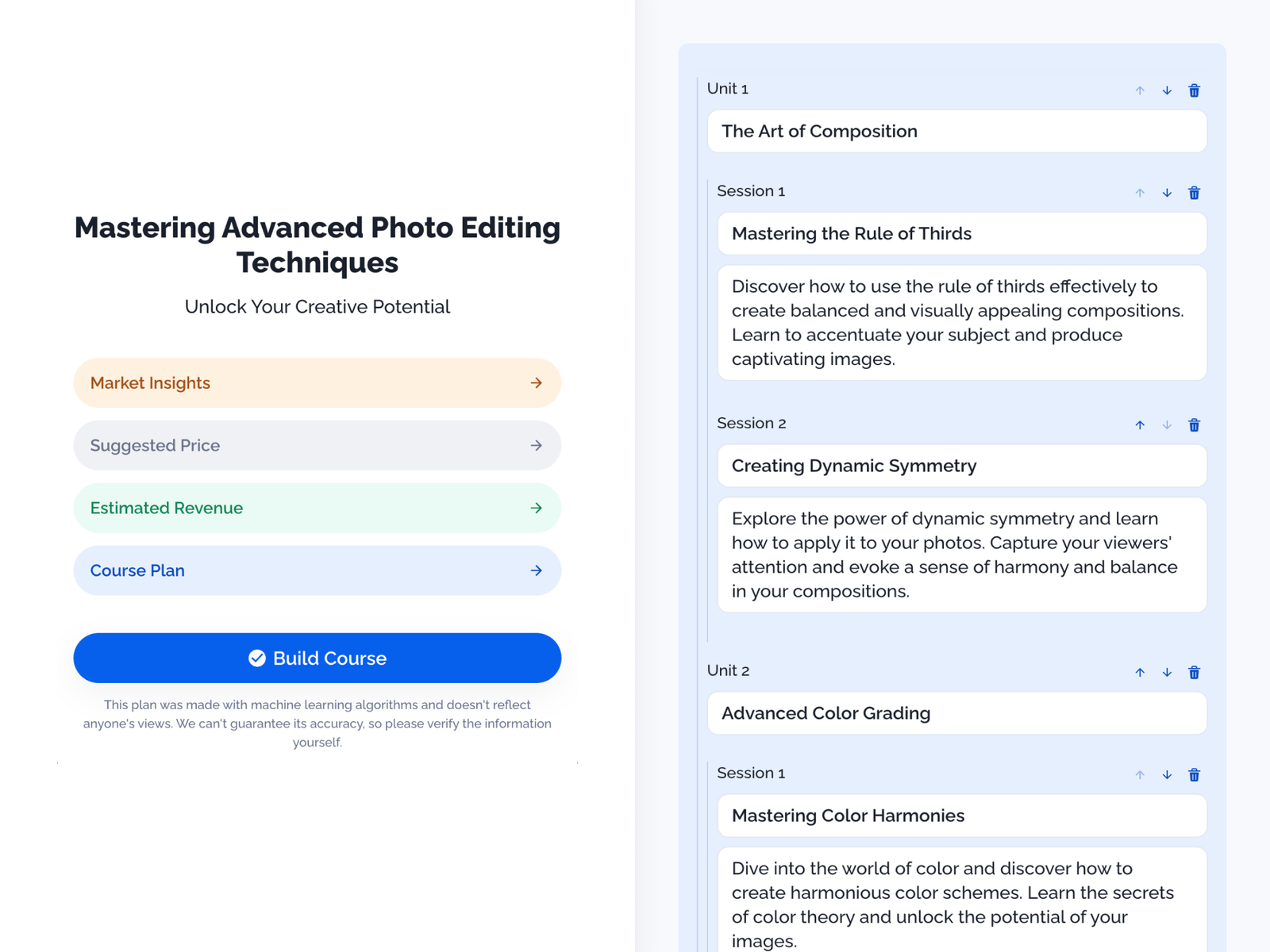Move Unit 2 'Advanced Color Grading' up
The width and height of the screenshot is (1270, 952).
pyautogui.click(x=1140, y=672)
